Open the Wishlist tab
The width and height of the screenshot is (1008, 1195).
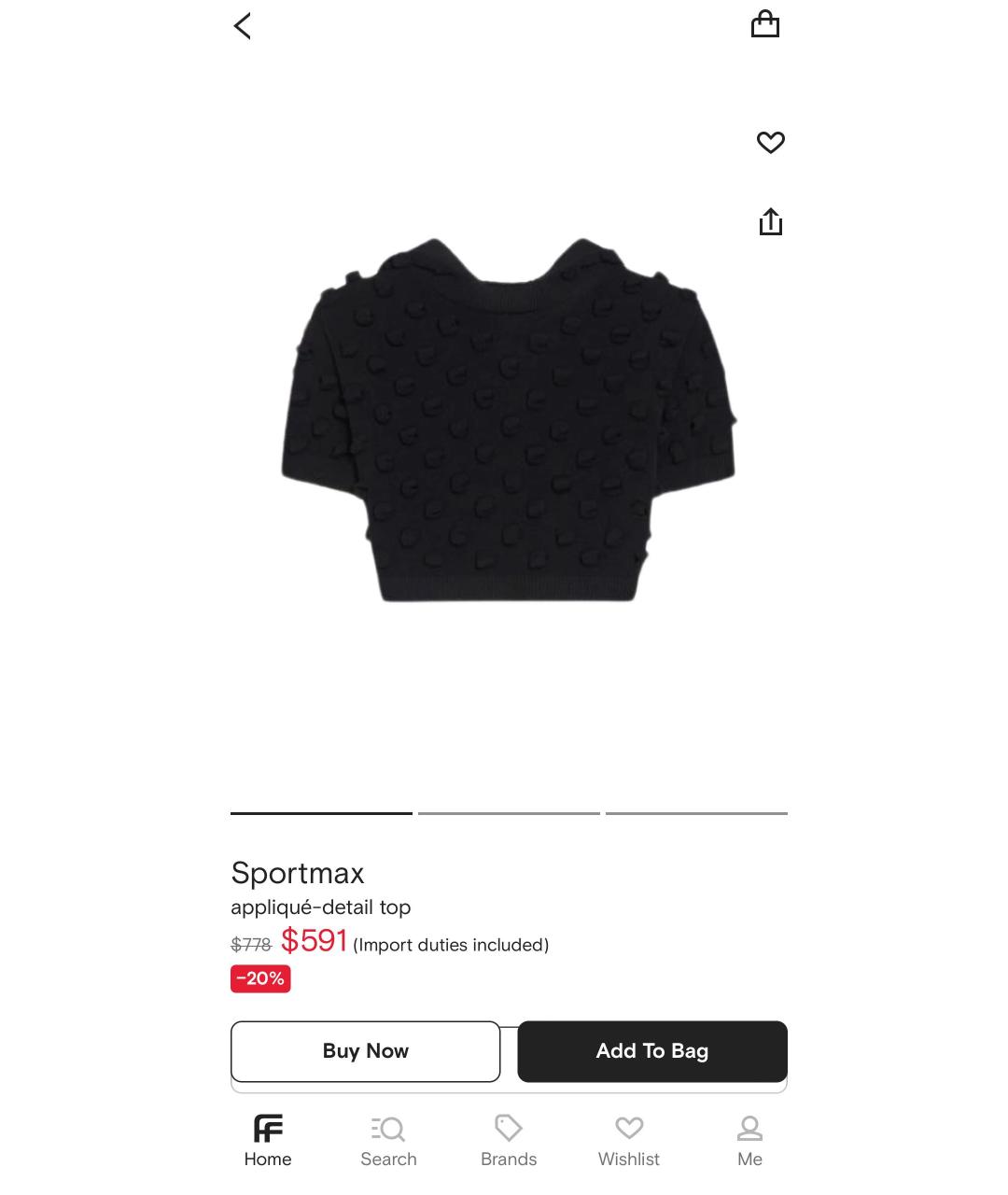coord(629,1141)
